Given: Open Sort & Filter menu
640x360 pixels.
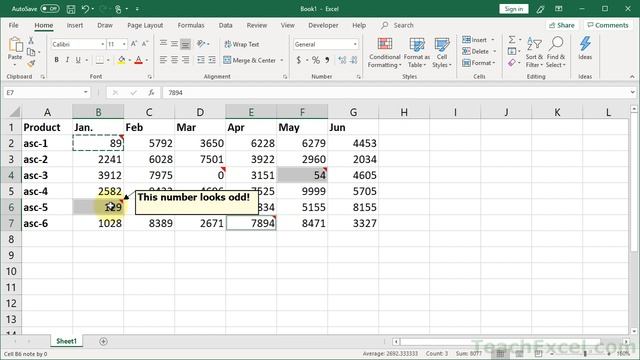Looking at the screenshot, I should pyautogui.click(x=534, y=52).
